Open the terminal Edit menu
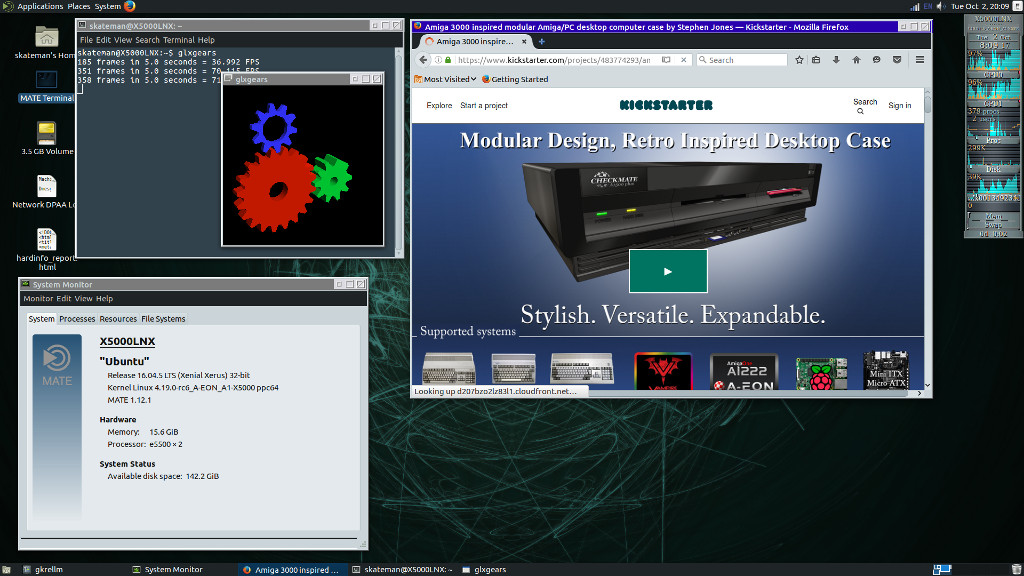Screen dimensions: 1024x576 pos(103,40)
